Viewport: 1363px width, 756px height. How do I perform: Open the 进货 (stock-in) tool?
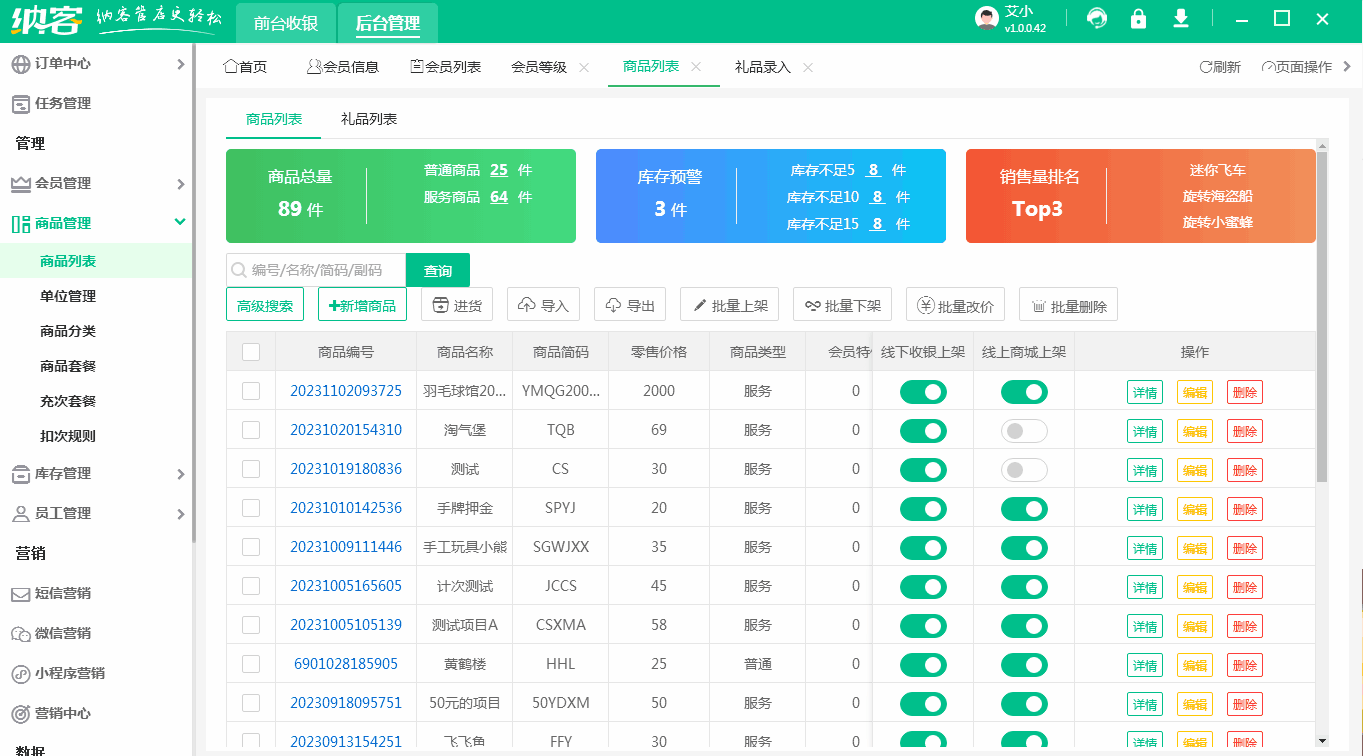[456, 304]
